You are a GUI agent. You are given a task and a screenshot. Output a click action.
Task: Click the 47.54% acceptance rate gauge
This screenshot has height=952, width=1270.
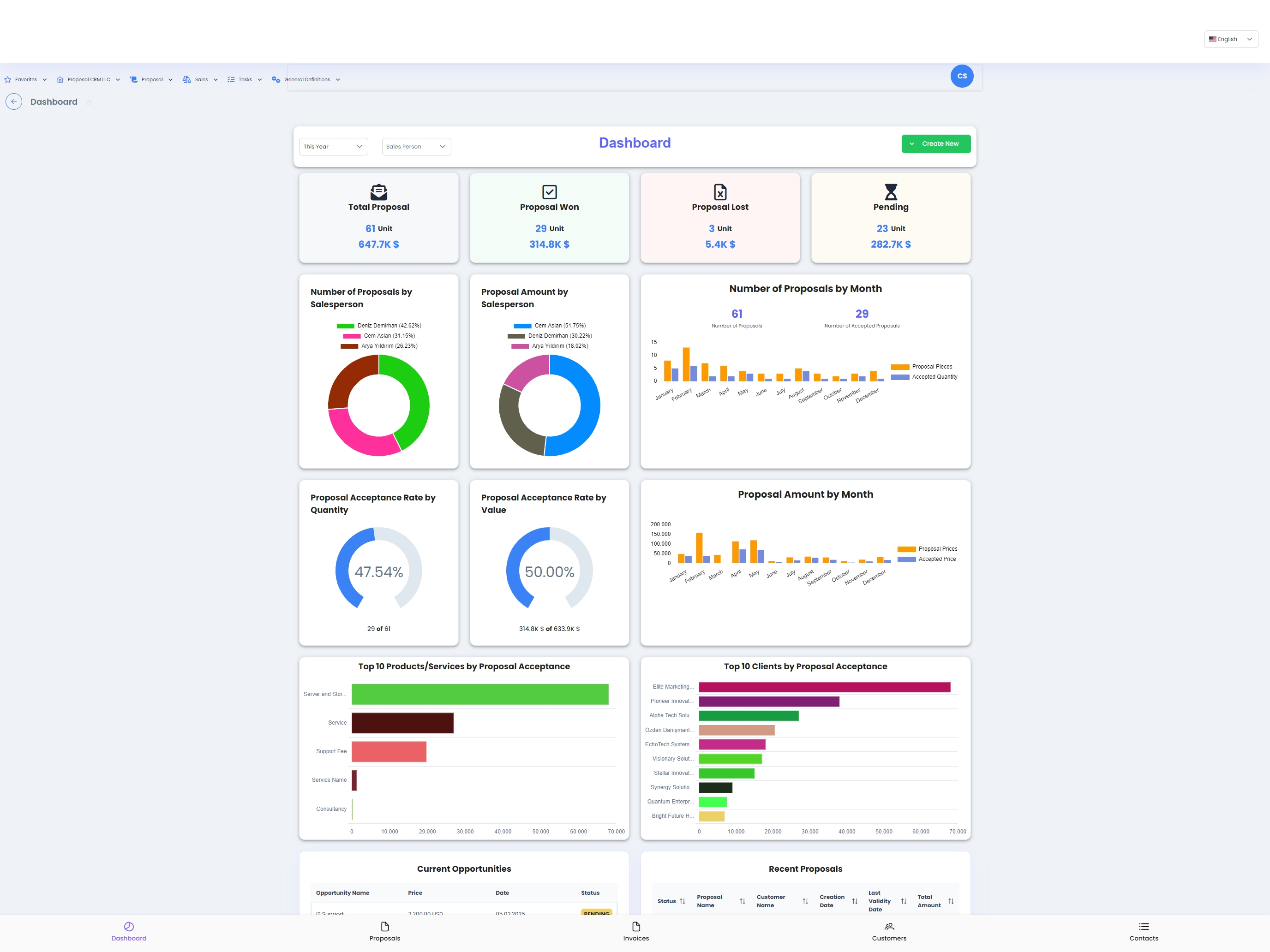[379, 568]
